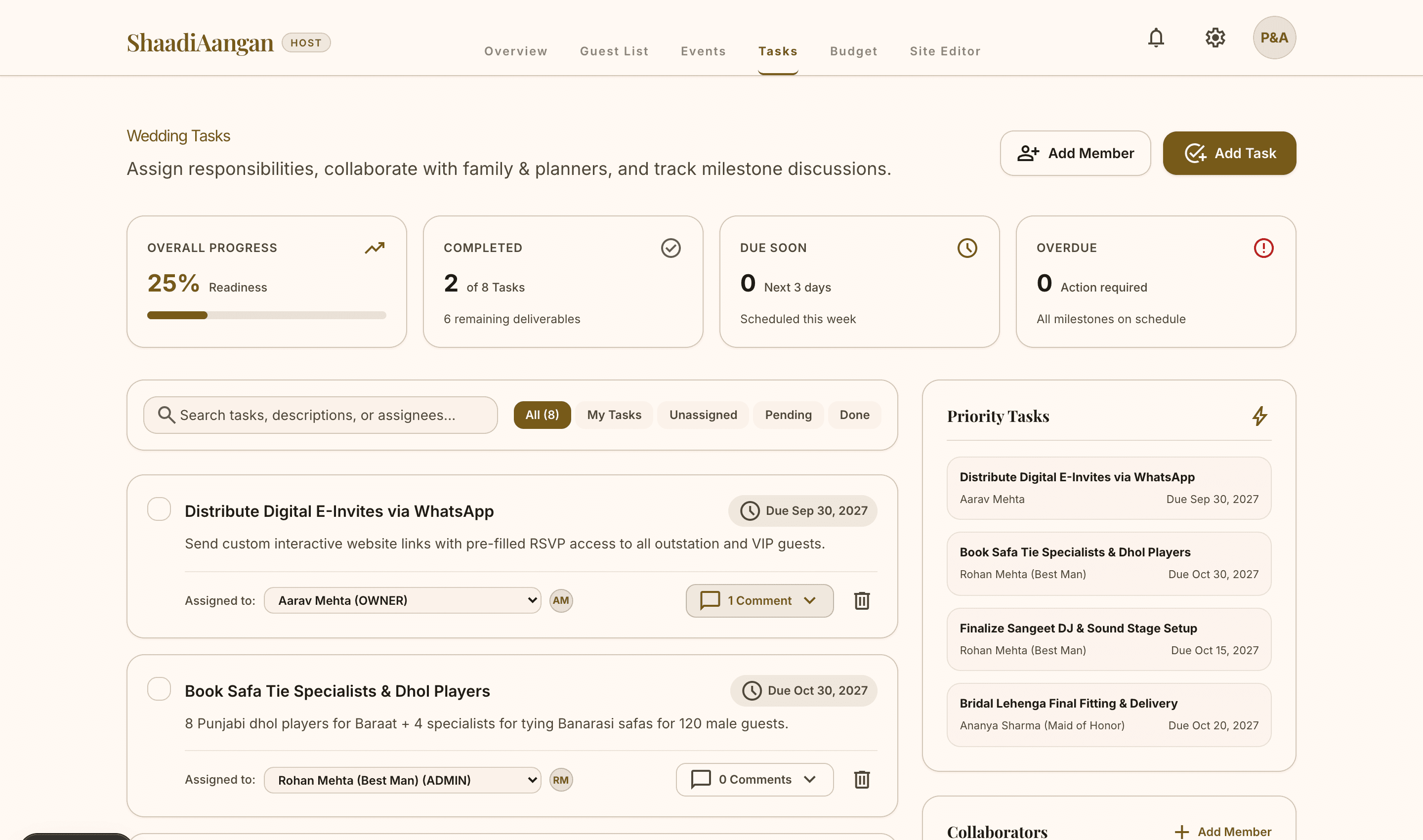The image size is (1423, 840).
Task: Click the search magnifier icon
Action: 166,415
